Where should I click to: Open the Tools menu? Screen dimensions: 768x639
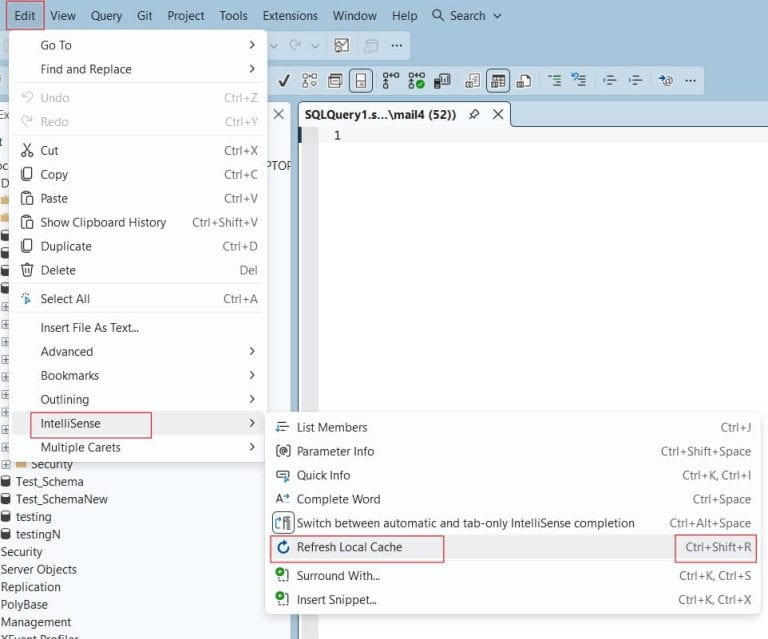pos(233,16)
